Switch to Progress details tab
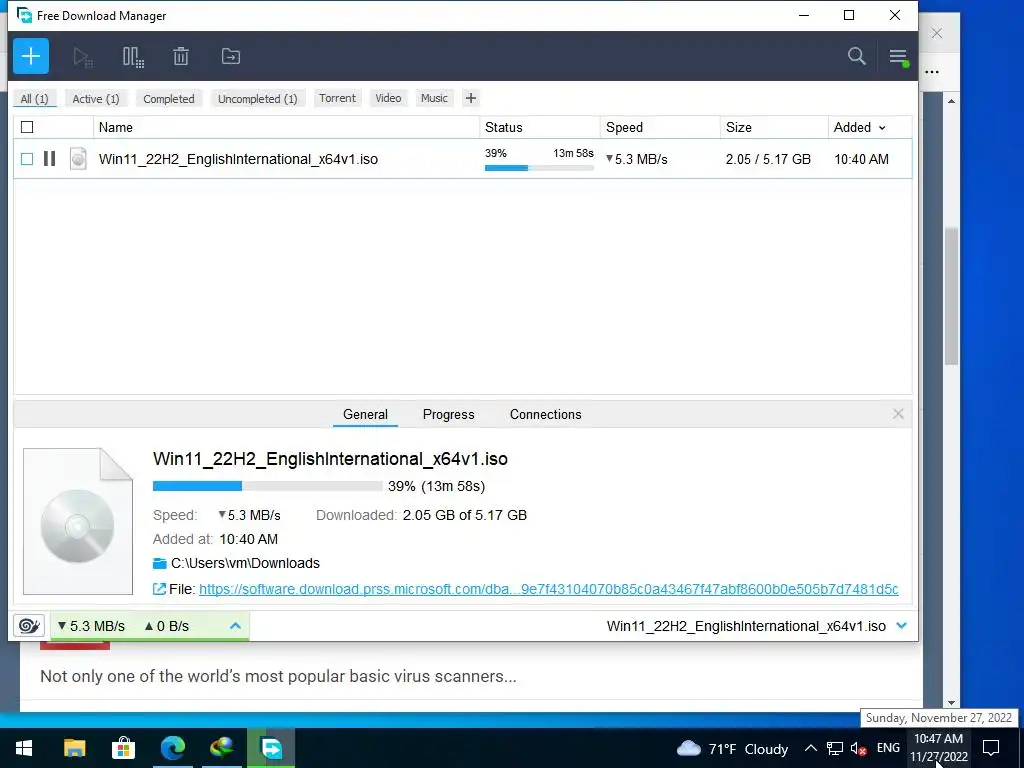The height and width of the screenshot is (768, 1024). [449, 415]
